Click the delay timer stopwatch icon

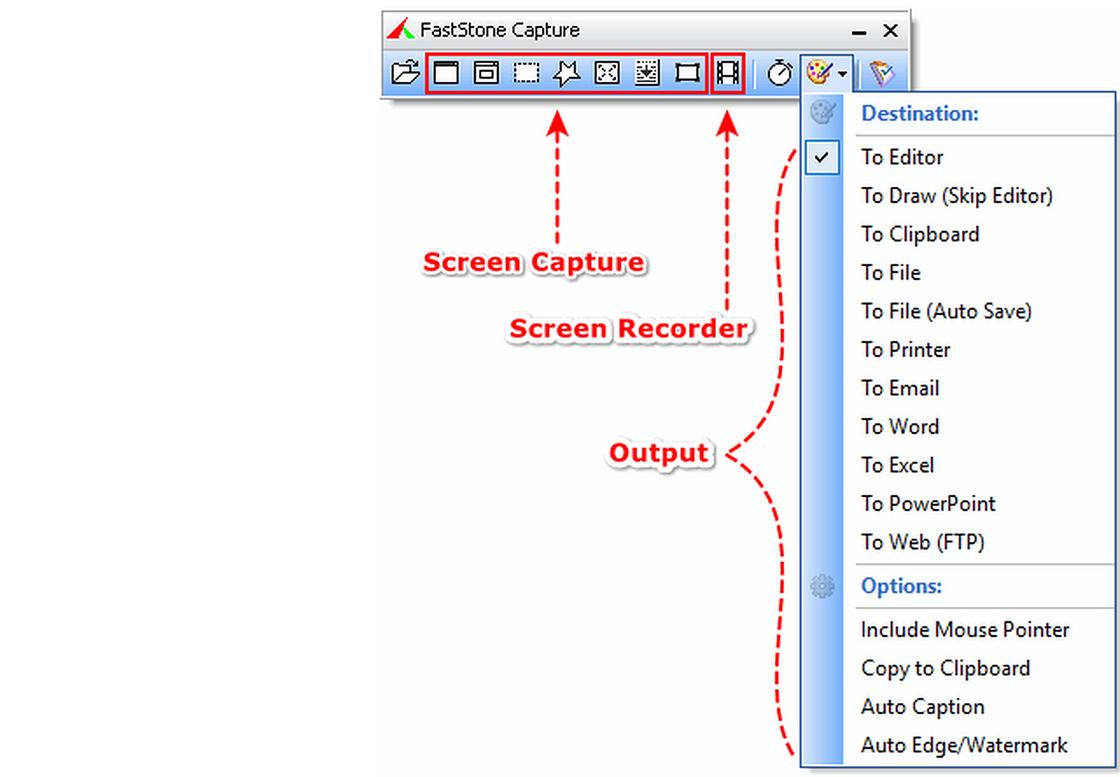coord(779,73)
